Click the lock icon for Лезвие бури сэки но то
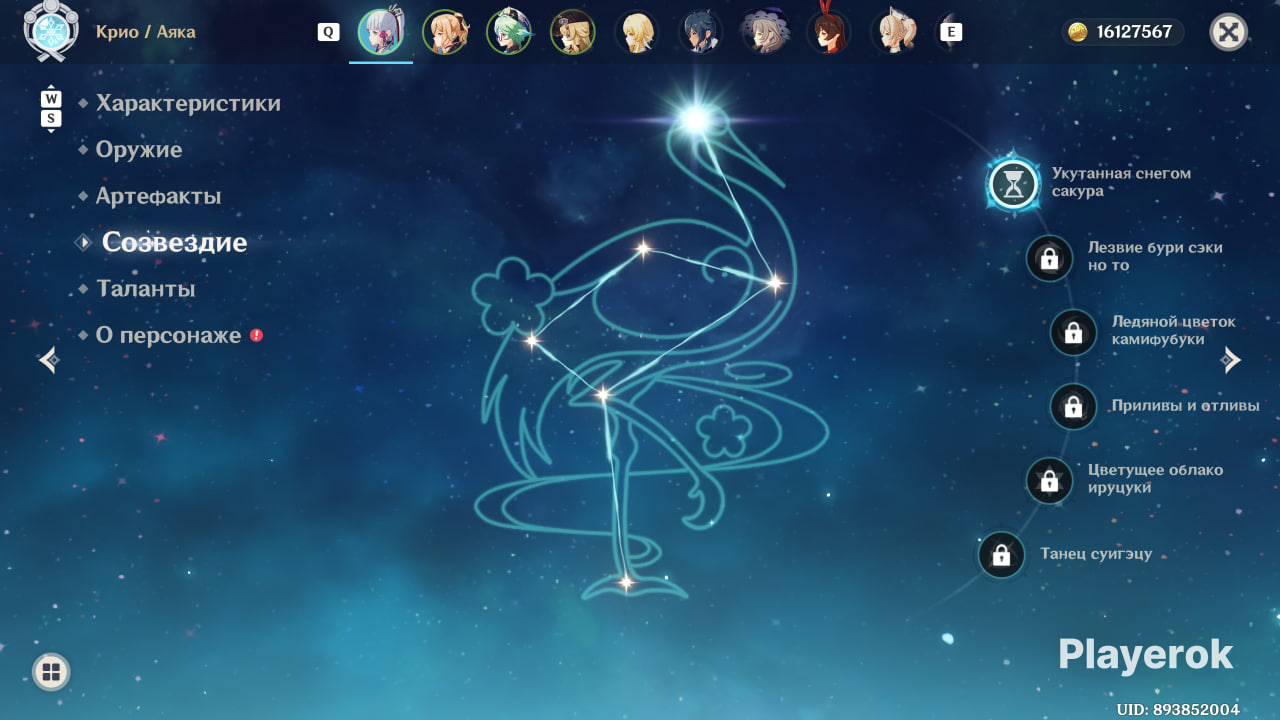Image resolution: width=1280 pixels, height=720 pixels. 1049,259
